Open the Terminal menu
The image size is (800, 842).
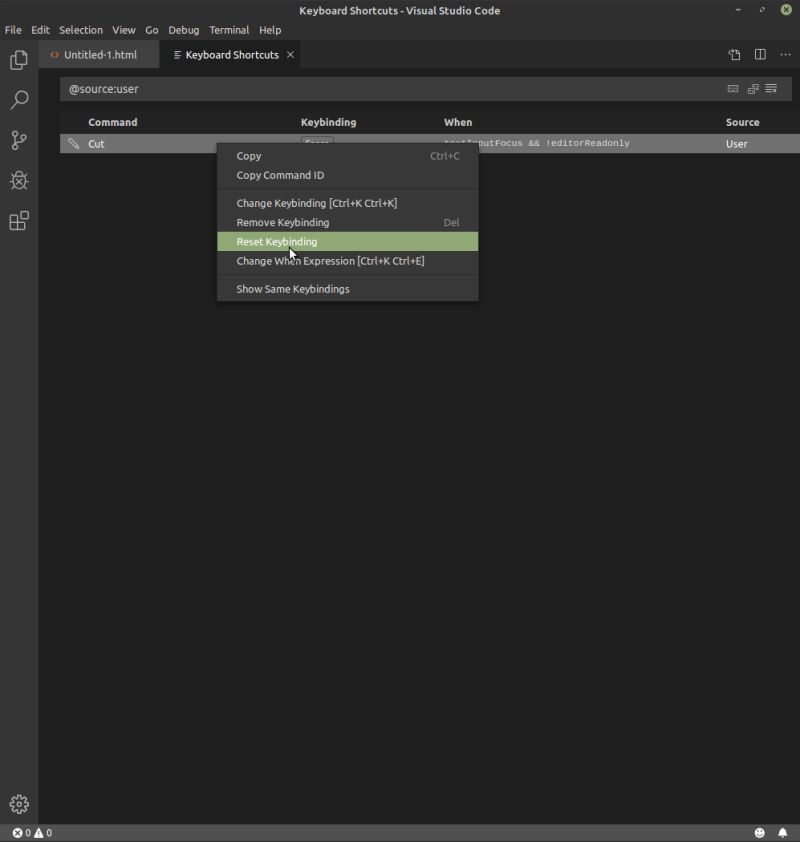click(228, 30)
